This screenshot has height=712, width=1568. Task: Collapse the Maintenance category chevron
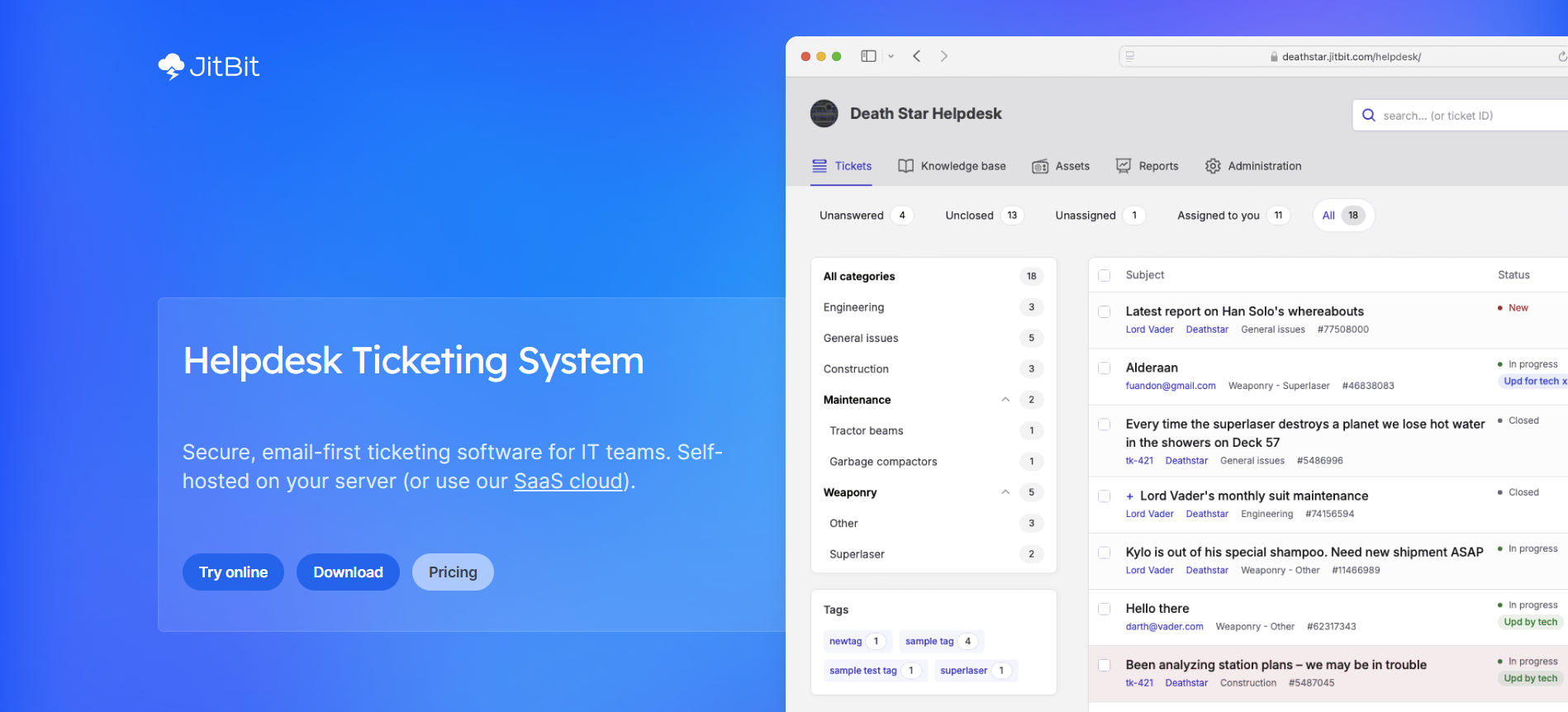[1005, 400]
